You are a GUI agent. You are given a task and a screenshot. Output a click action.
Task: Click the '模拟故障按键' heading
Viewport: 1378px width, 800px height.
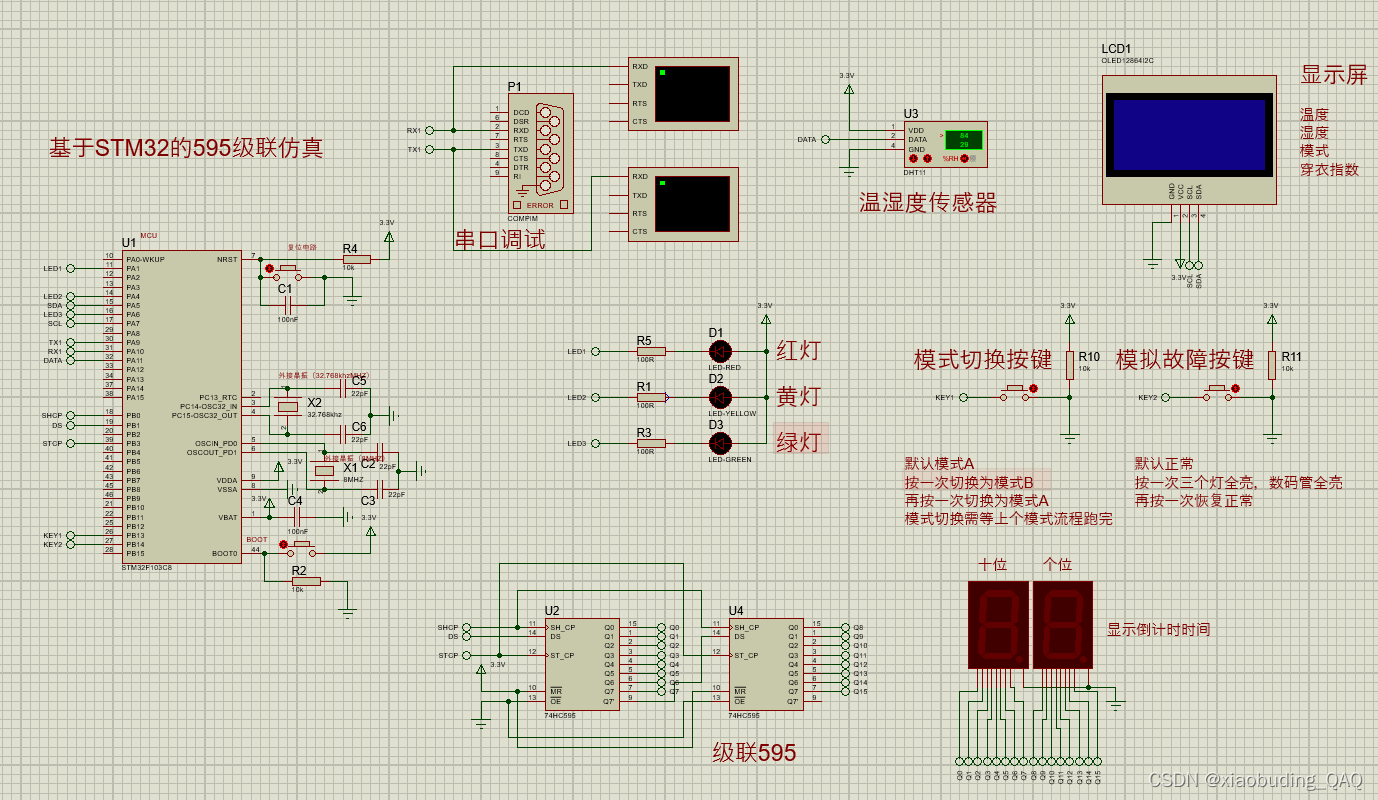tap(1185, 360)
